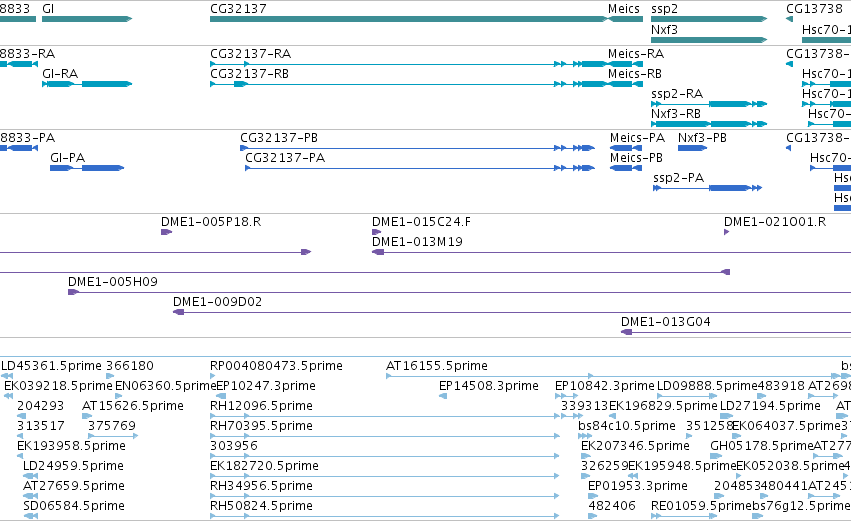The image size is (851, 521).
Task: Click the DME1-021O01.R clone end
Action: [726, 232]
